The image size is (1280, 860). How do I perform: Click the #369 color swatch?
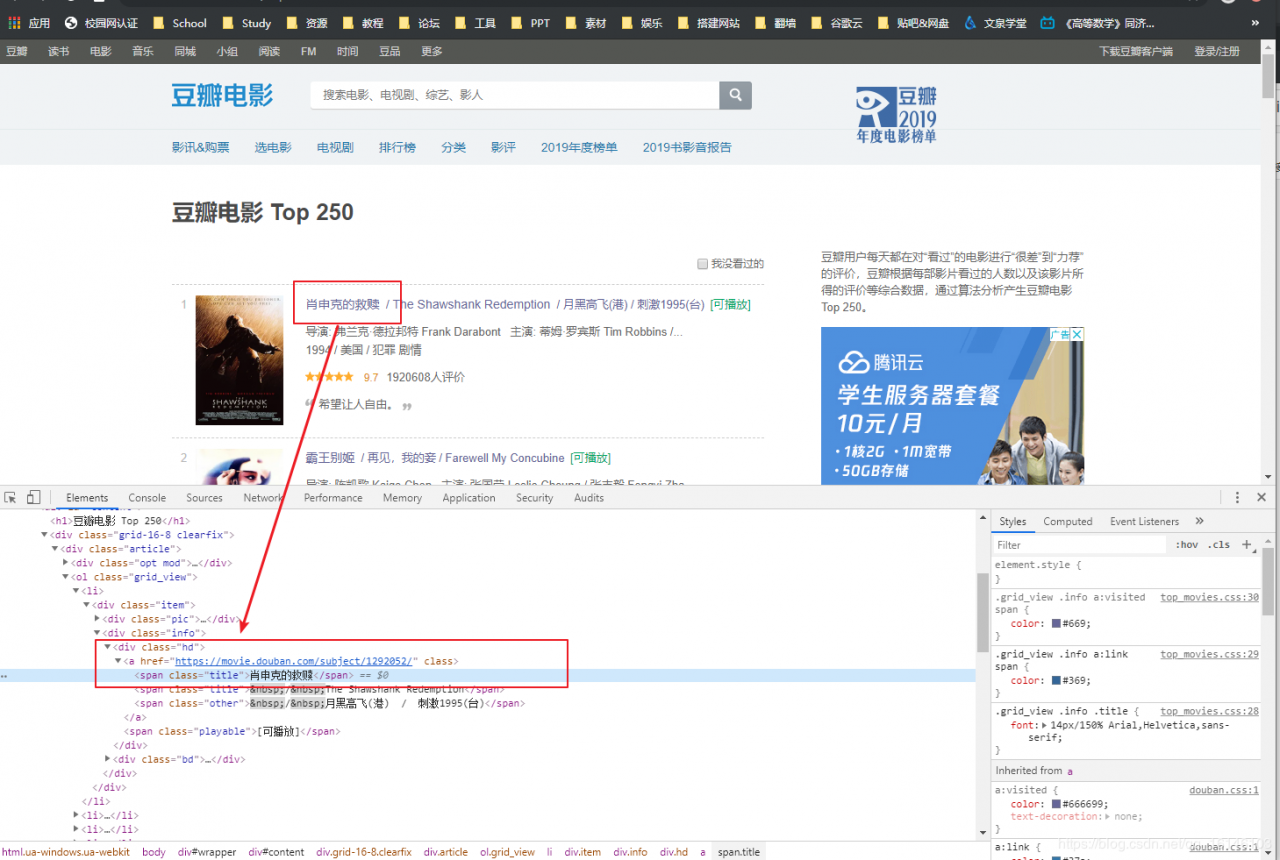coord(1056,680)
